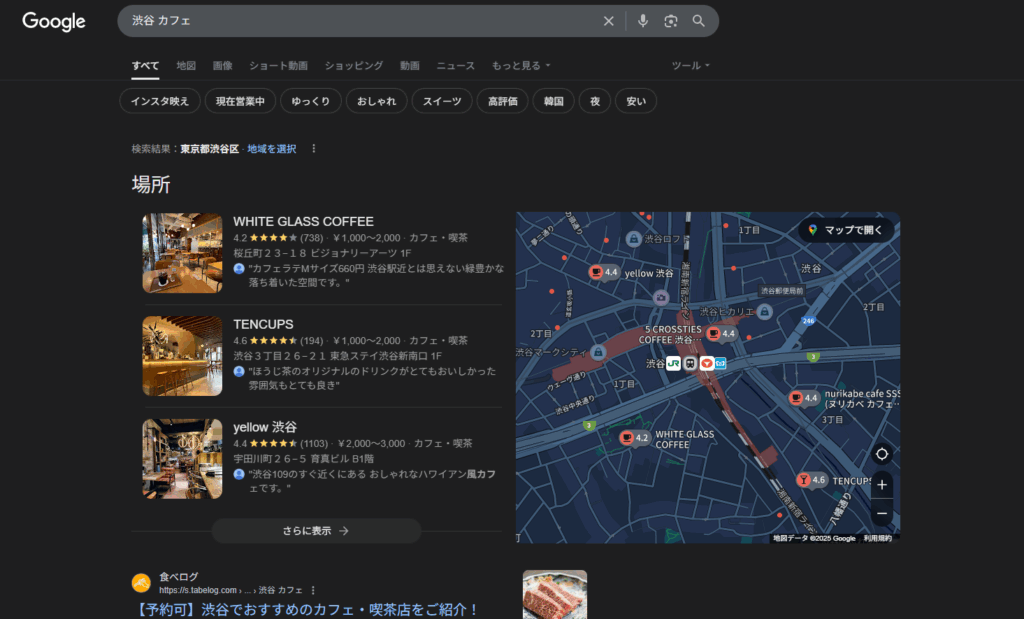Open the ツール dropdown
Screen dimensions: 1024x619
point(690,66)
